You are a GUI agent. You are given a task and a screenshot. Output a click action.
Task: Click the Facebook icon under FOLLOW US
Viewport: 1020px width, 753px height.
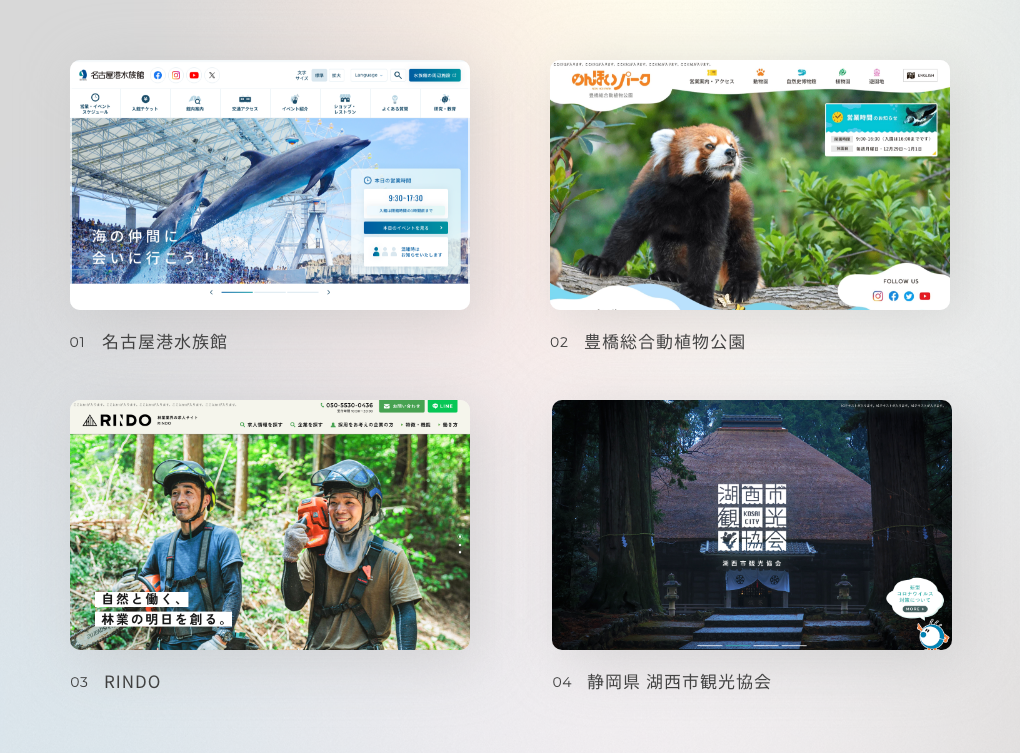(893, 297)
